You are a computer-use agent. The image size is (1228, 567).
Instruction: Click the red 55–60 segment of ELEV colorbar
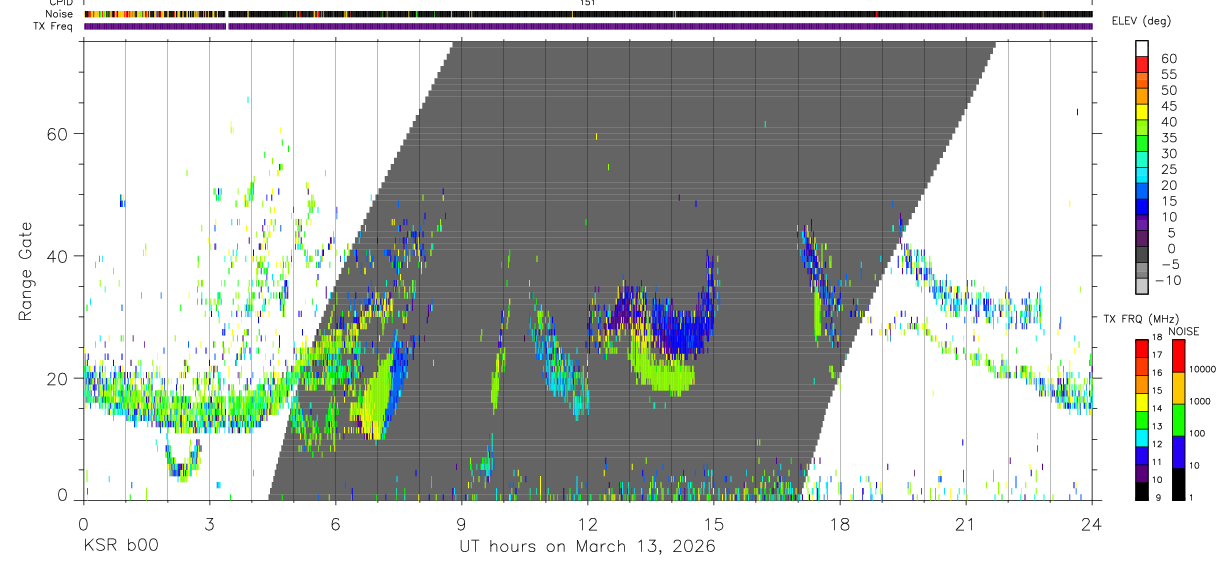point(1142,65)
